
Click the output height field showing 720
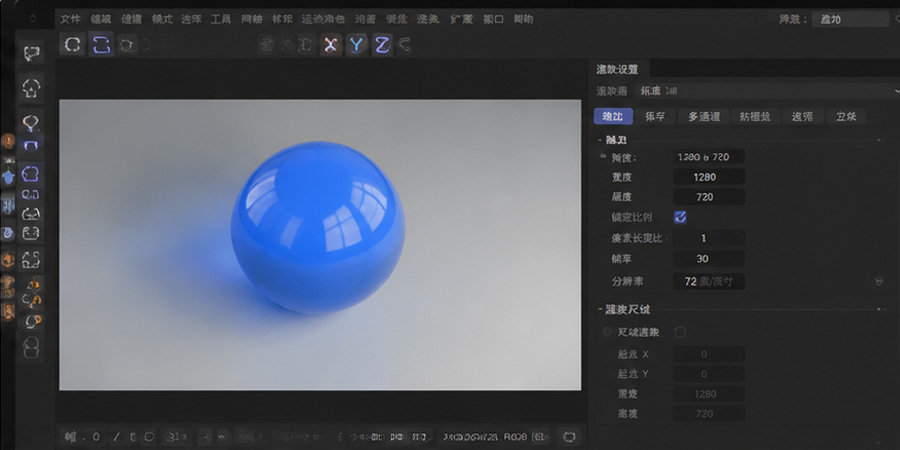pos(709,197)
